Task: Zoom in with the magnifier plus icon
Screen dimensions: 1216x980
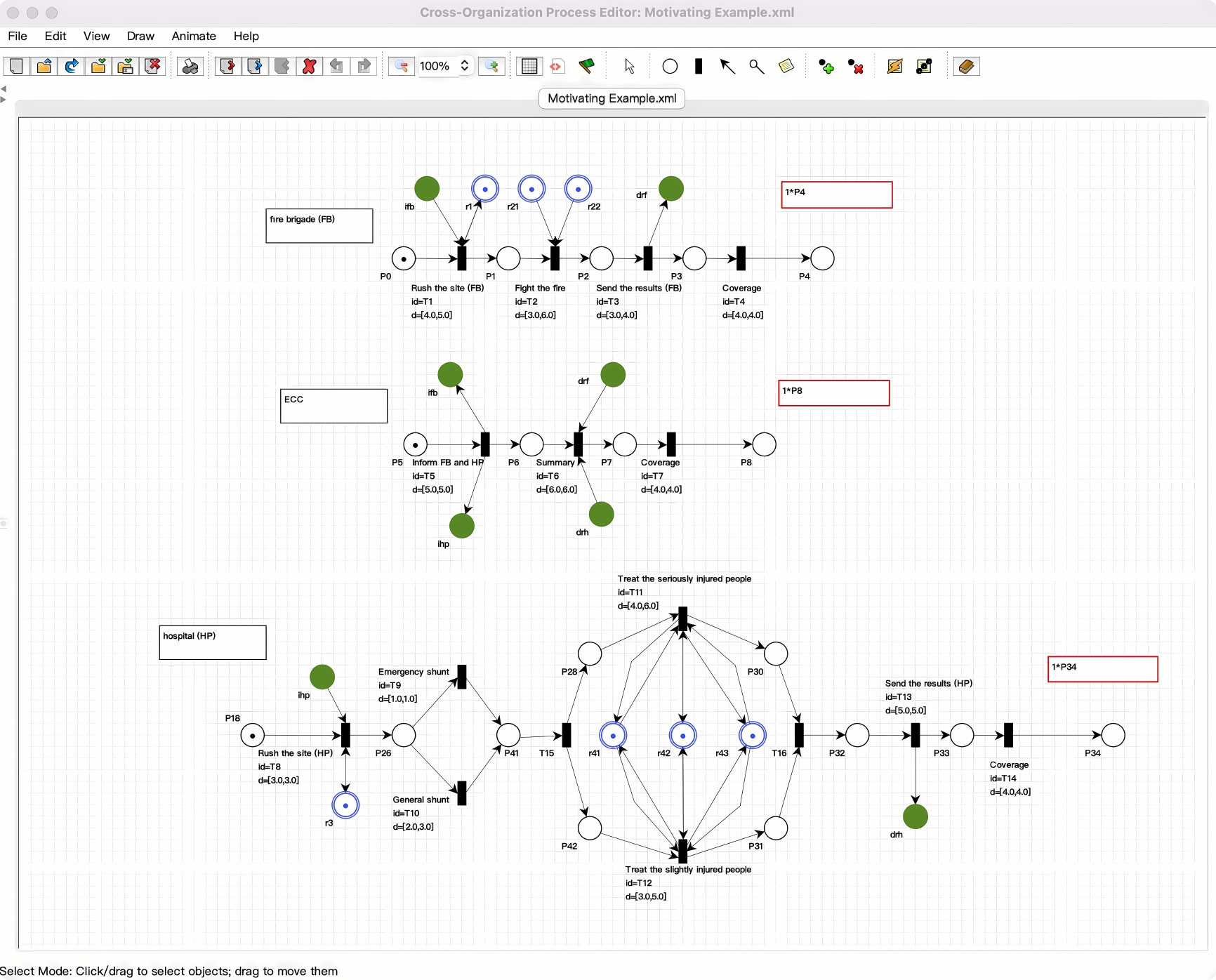Action: click(x=492, y=66)
